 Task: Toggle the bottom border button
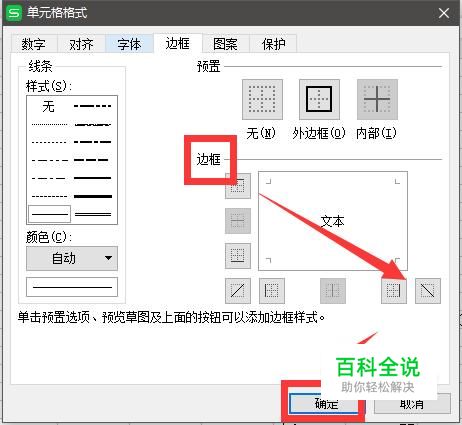pos(238,256)
